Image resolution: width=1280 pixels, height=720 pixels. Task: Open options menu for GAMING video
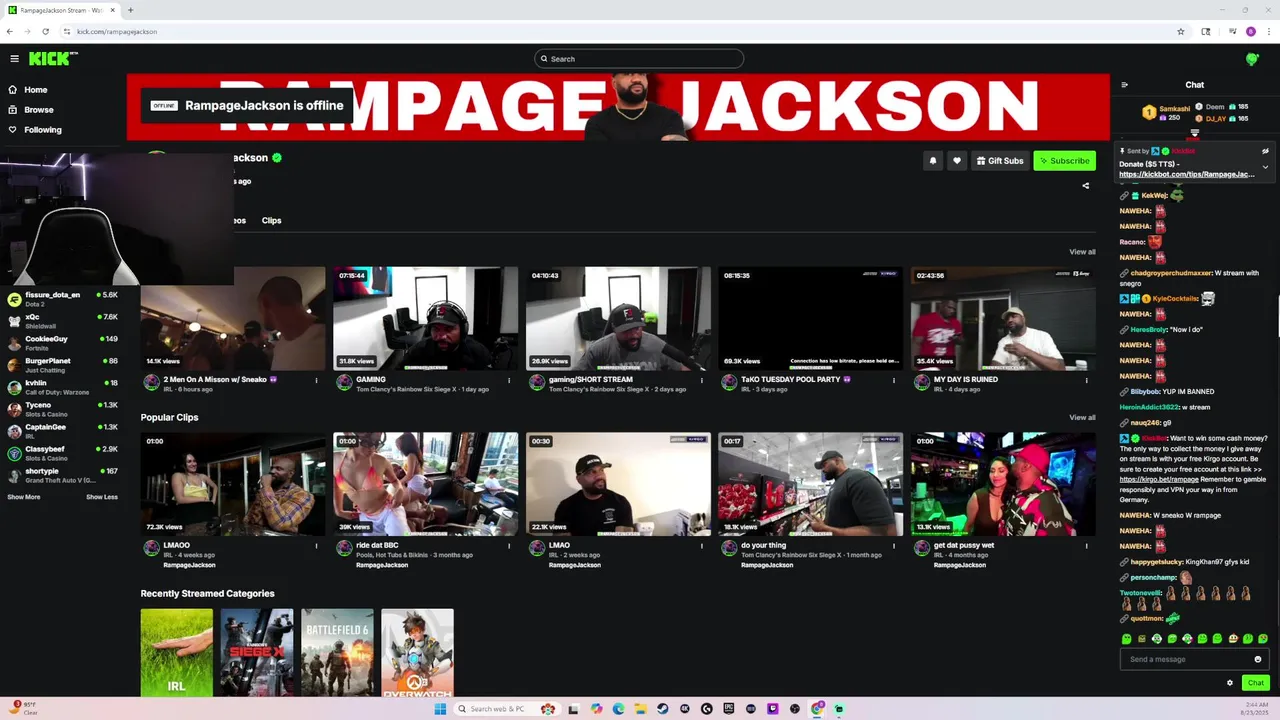point(509,380)
